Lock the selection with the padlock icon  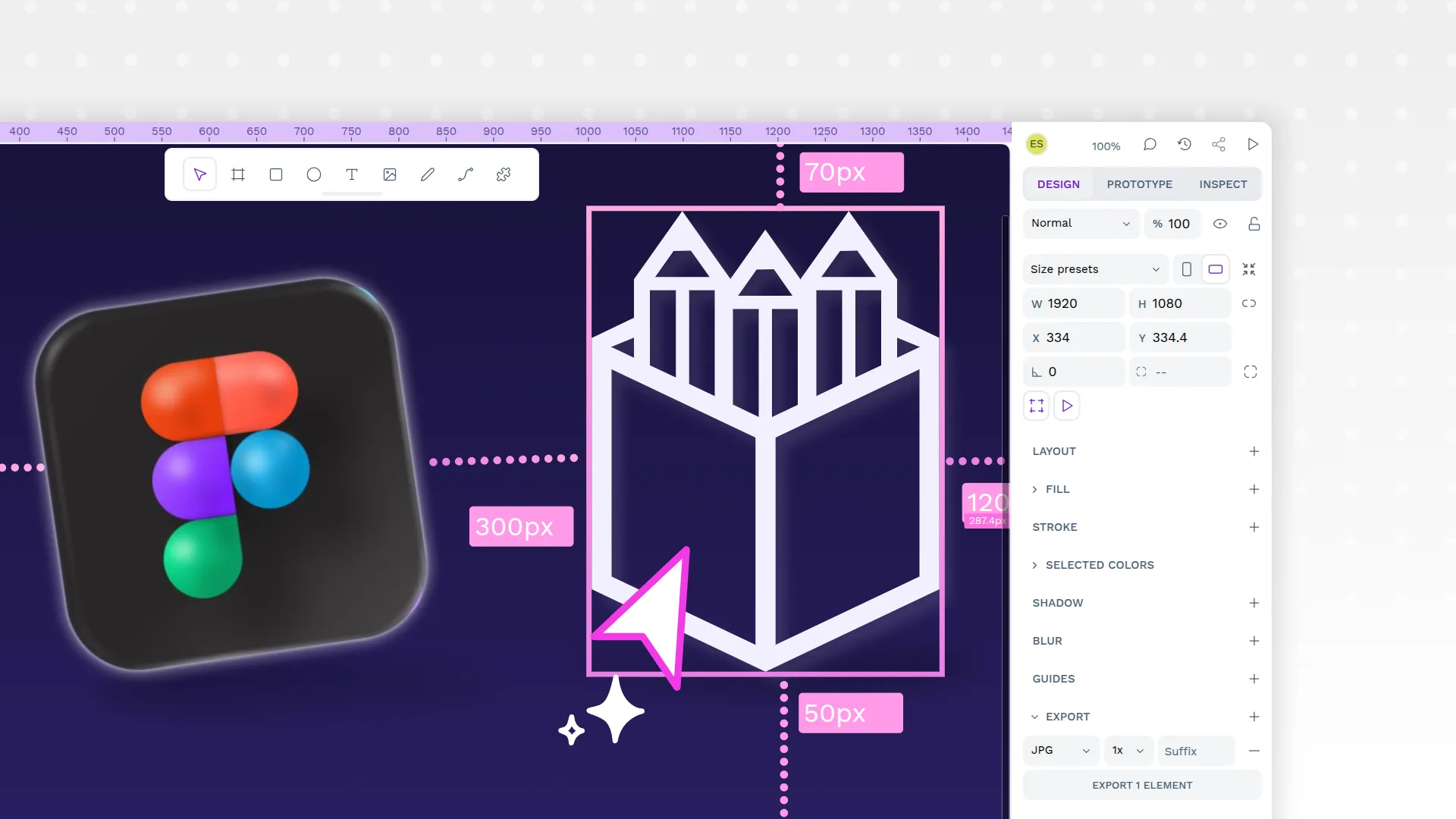click(1254, 224)
